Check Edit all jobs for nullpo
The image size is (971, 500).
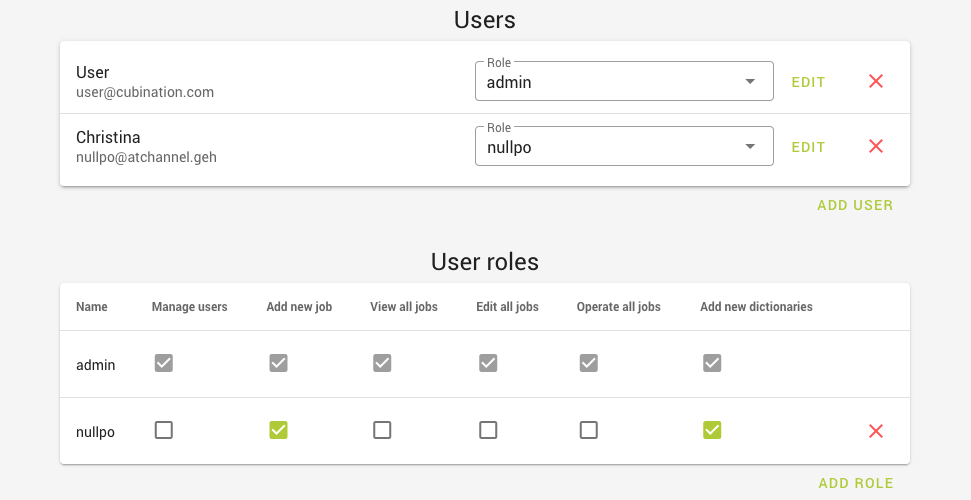(x=488, y=430)
